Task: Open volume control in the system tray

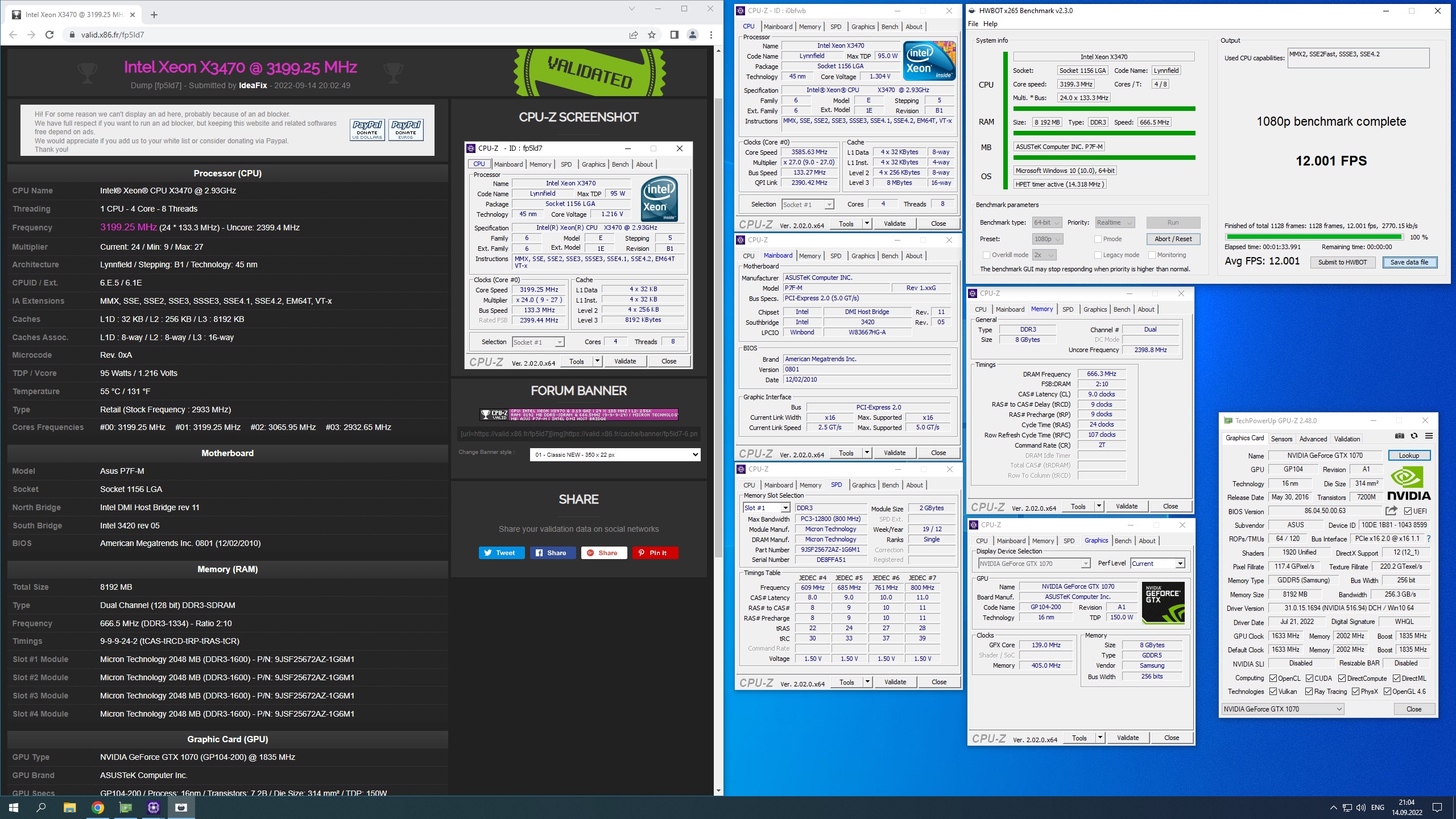Action: [x=1360, y=807]
